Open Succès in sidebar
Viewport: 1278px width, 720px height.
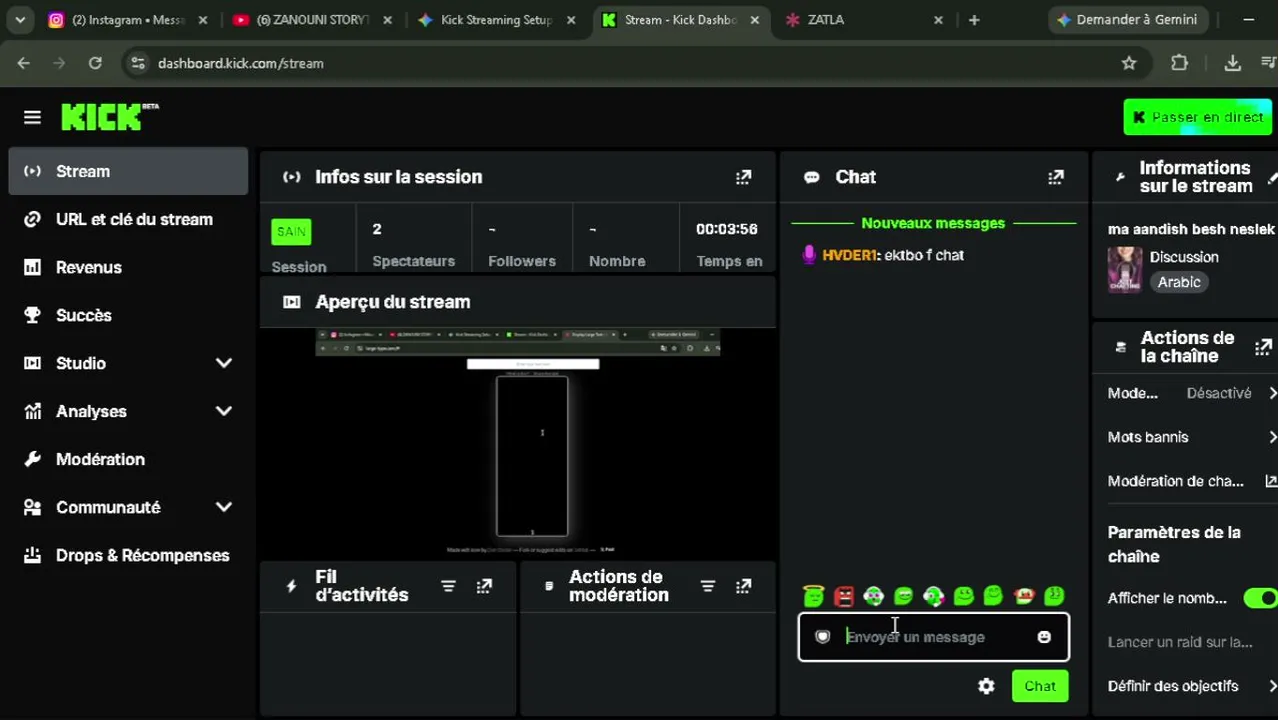(x=128, y=315)
